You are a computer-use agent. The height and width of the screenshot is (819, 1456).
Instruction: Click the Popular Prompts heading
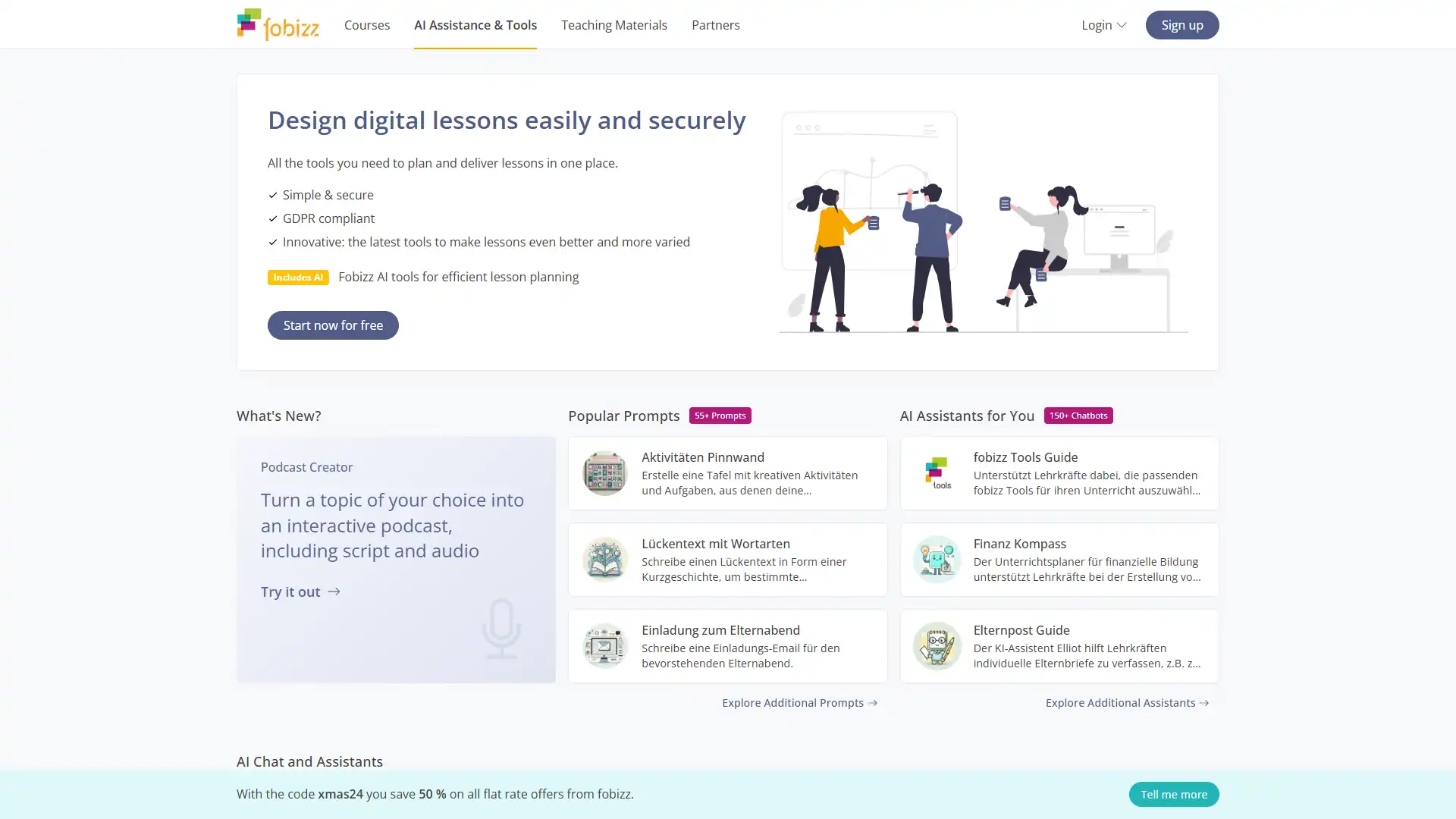623,416
